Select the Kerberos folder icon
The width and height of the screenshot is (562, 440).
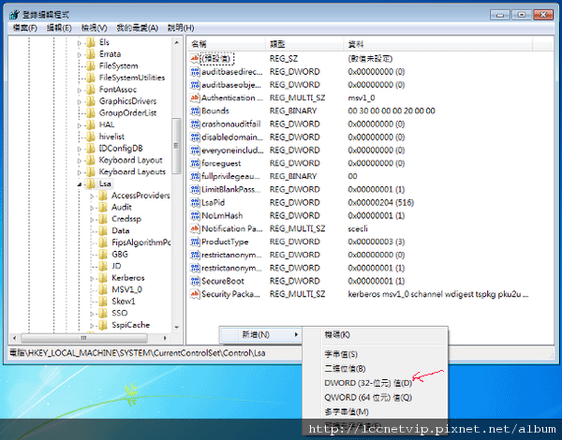pos(103,278)
